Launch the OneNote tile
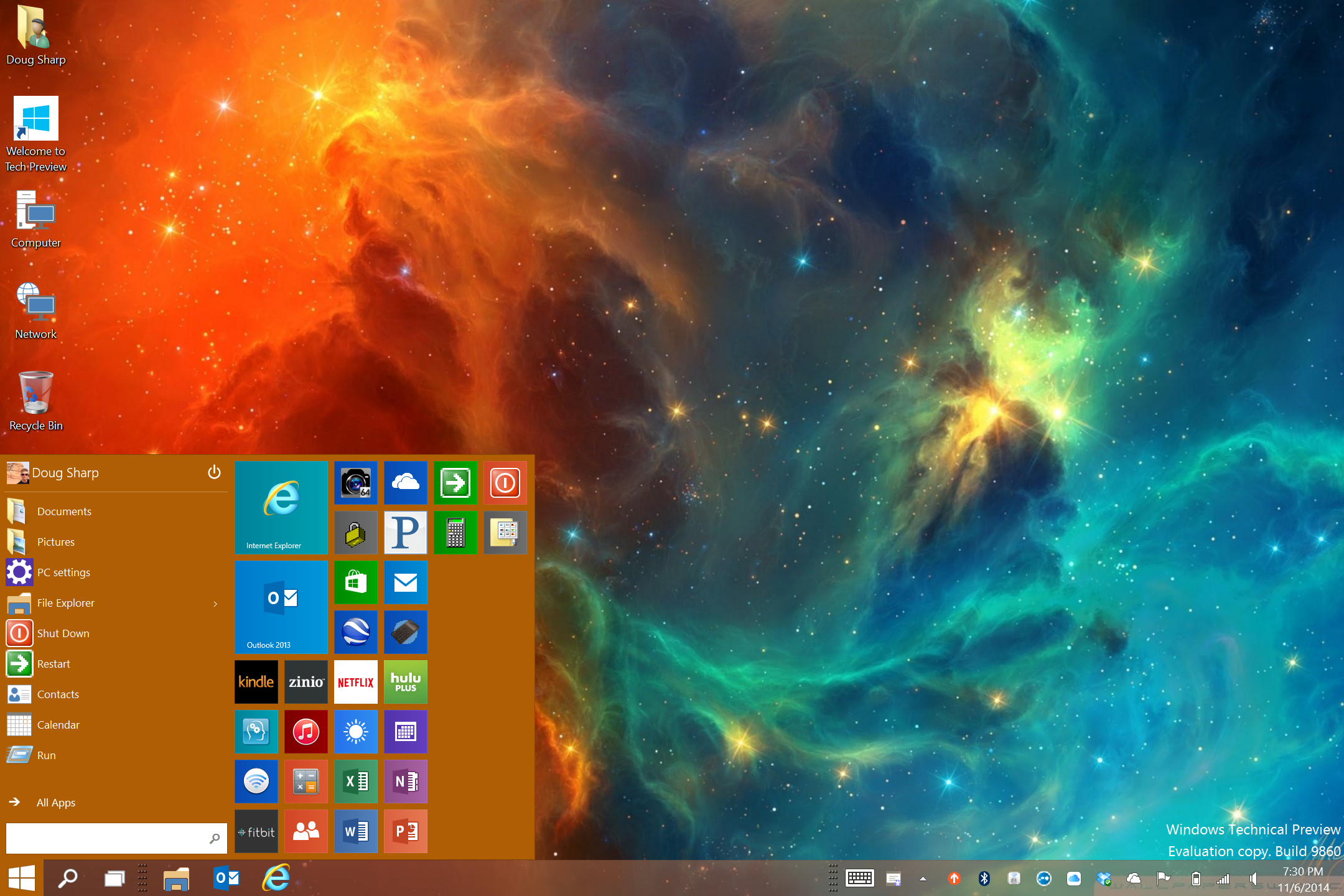 click(406, 782)
